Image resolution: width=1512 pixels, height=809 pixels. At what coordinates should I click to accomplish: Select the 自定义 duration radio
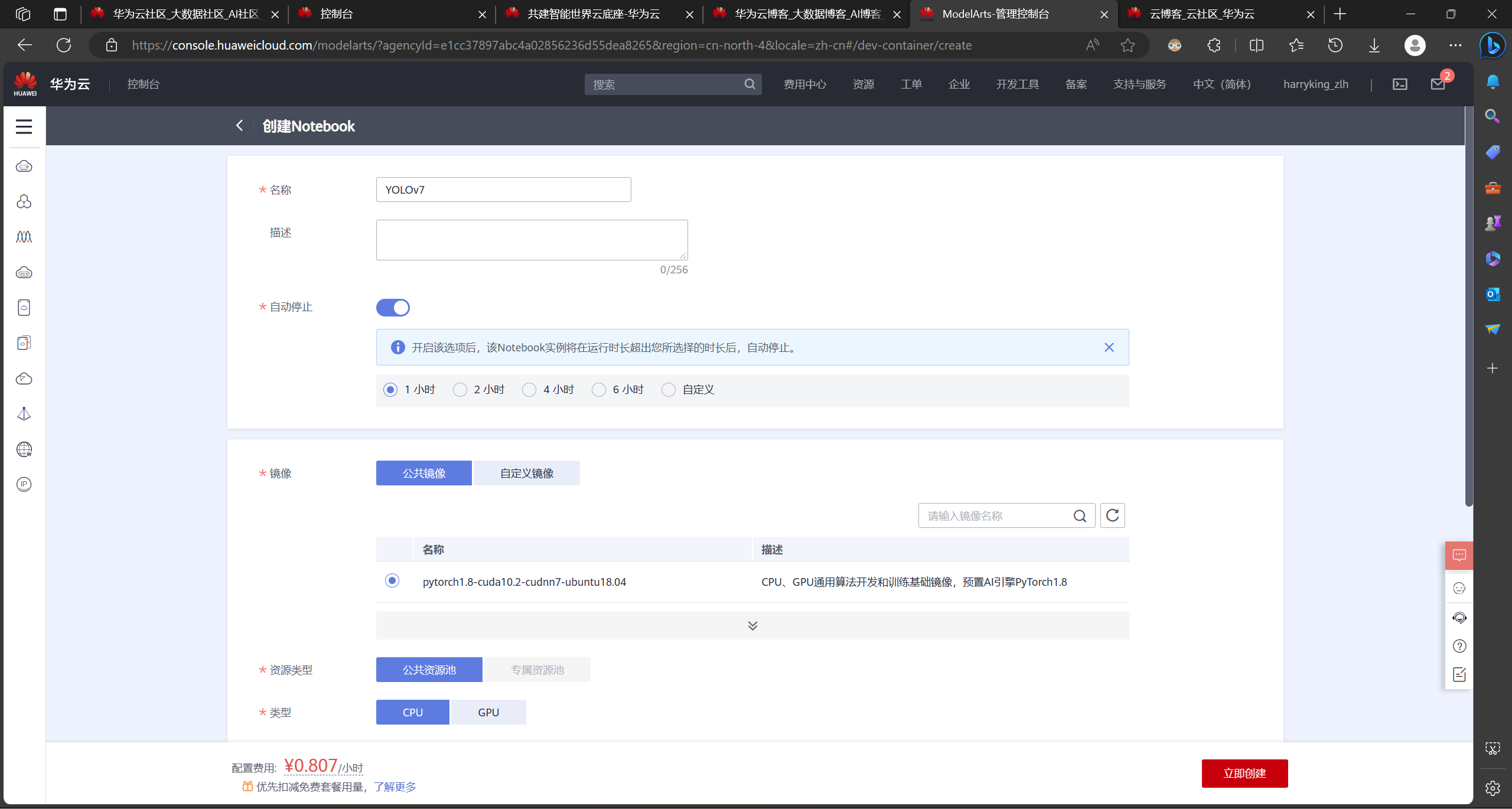tap(669, 390)
